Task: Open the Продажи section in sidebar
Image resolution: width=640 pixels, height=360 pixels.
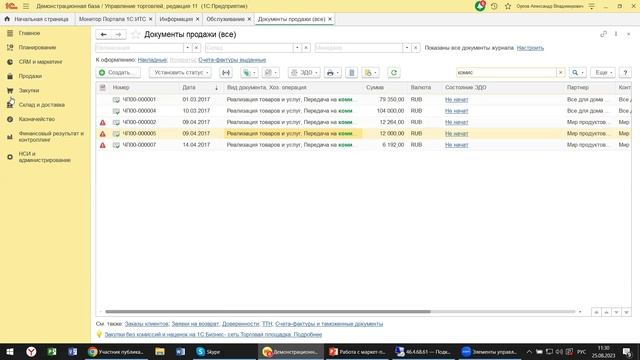Action: point(30,76)
